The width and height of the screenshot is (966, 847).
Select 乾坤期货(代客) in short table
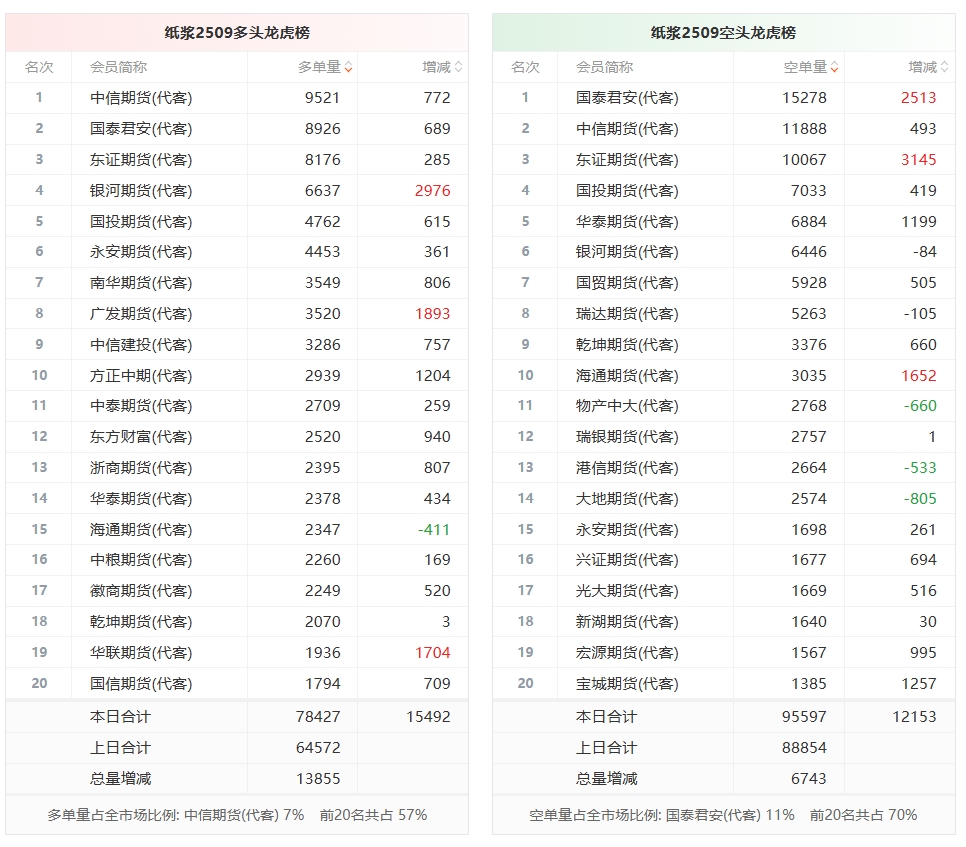(x=627, y=344)
